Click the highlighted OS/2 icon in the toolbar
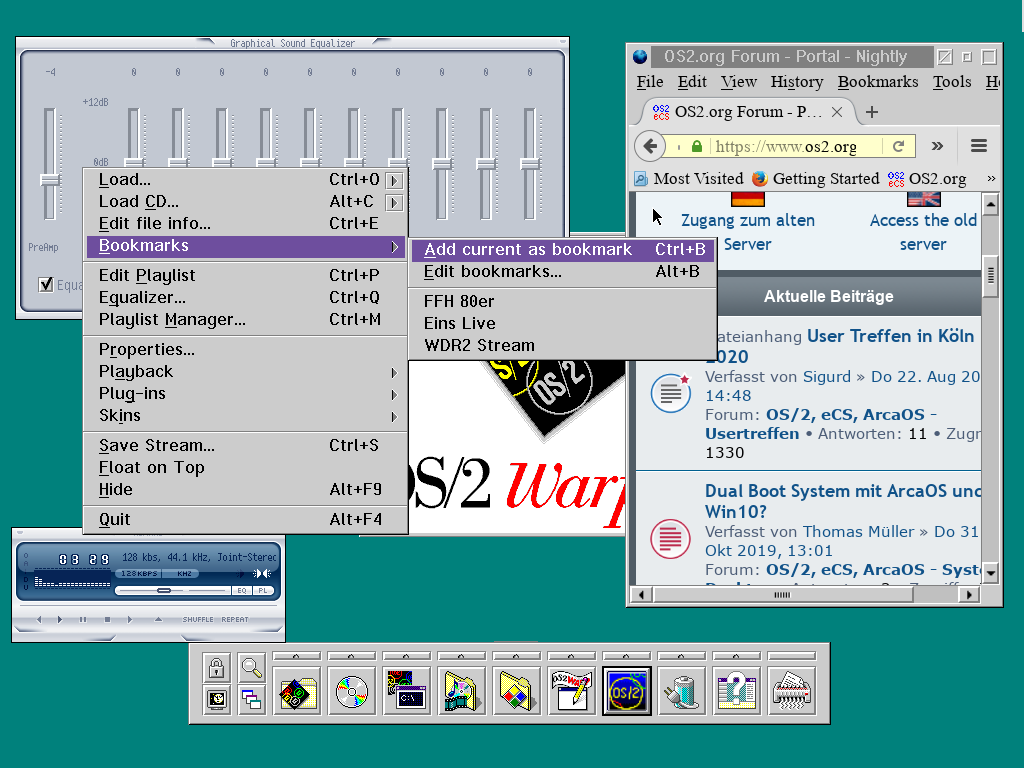The image size is (1024, 768). [x=626, y=691]
